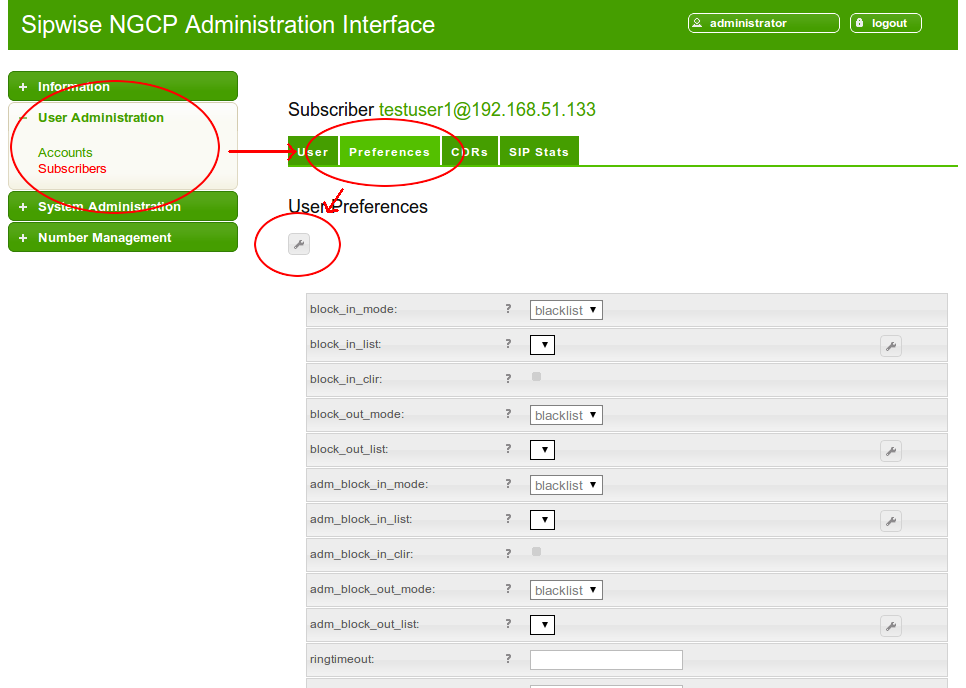
Task: Open the adm_block_out_list dropdown
Action: click(x=542, y=625)
